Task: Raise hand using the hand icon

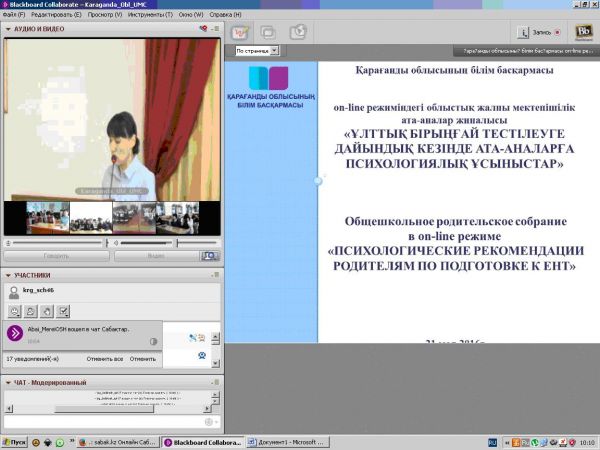Action: click(47, 311)
